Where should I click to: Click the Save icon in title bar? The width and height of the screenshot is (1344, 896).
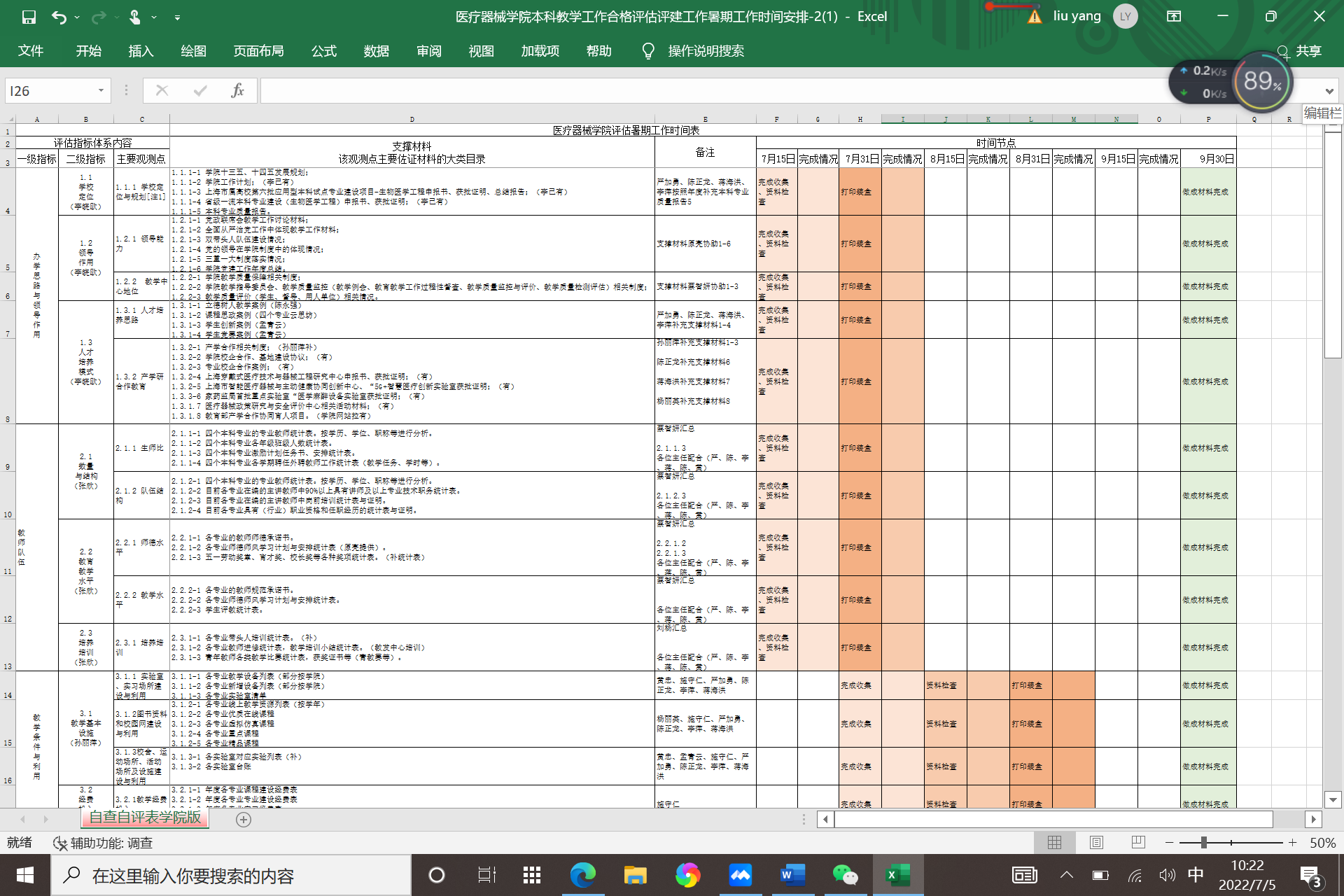[29, 17]
